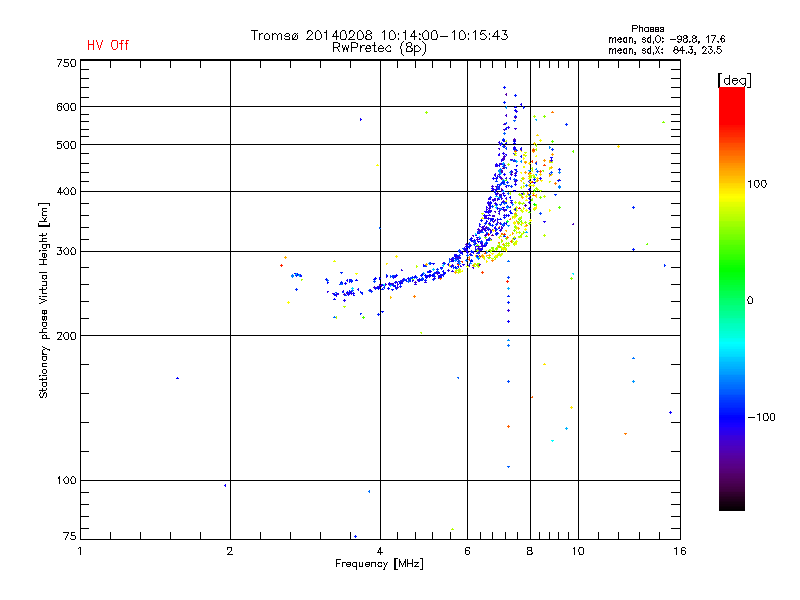Click the 750 tick on height axis
This screenshot has width=800, height=600.
tap(66, 62)
